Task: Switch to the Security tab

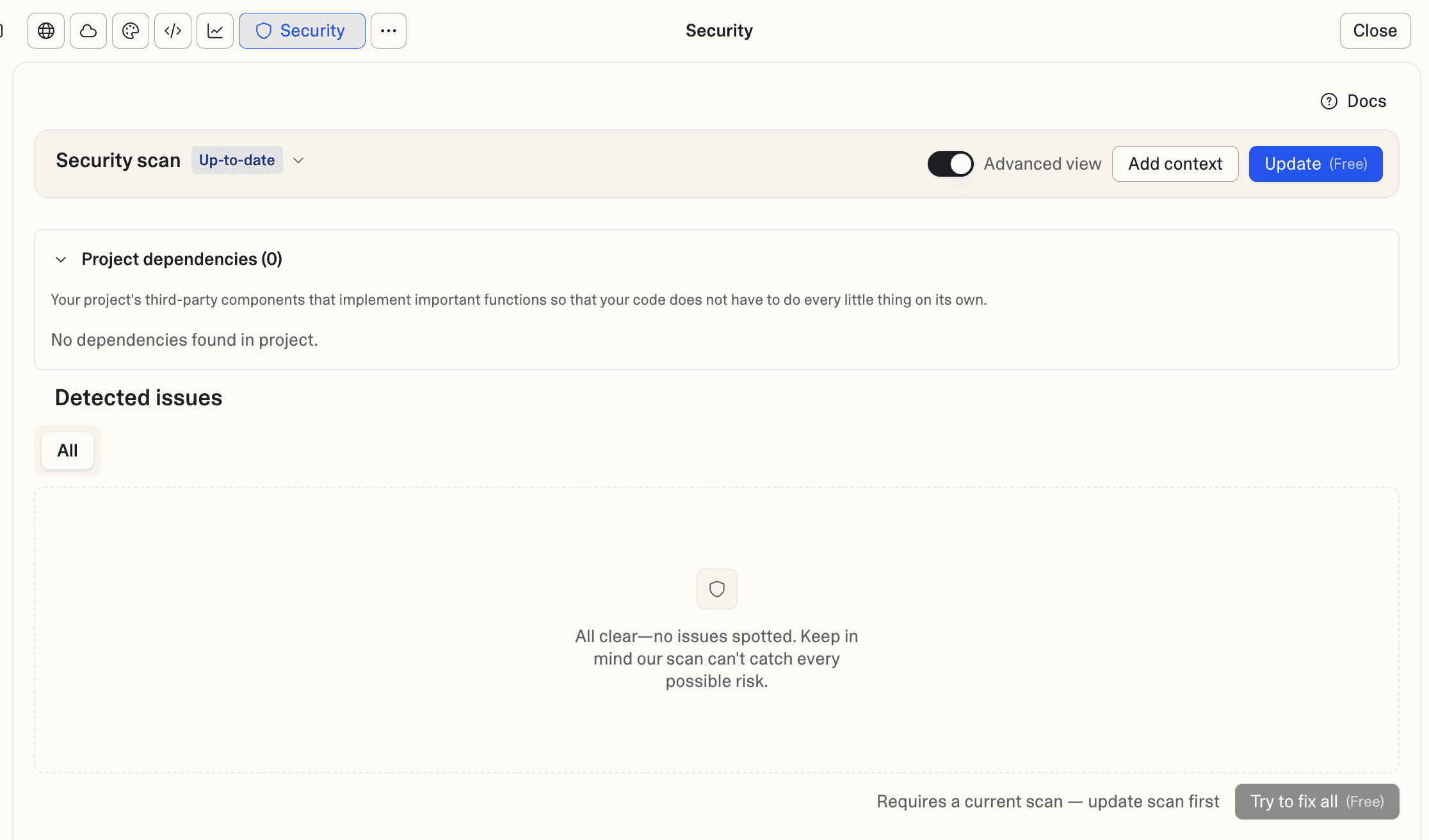Action: click(302, 30)
